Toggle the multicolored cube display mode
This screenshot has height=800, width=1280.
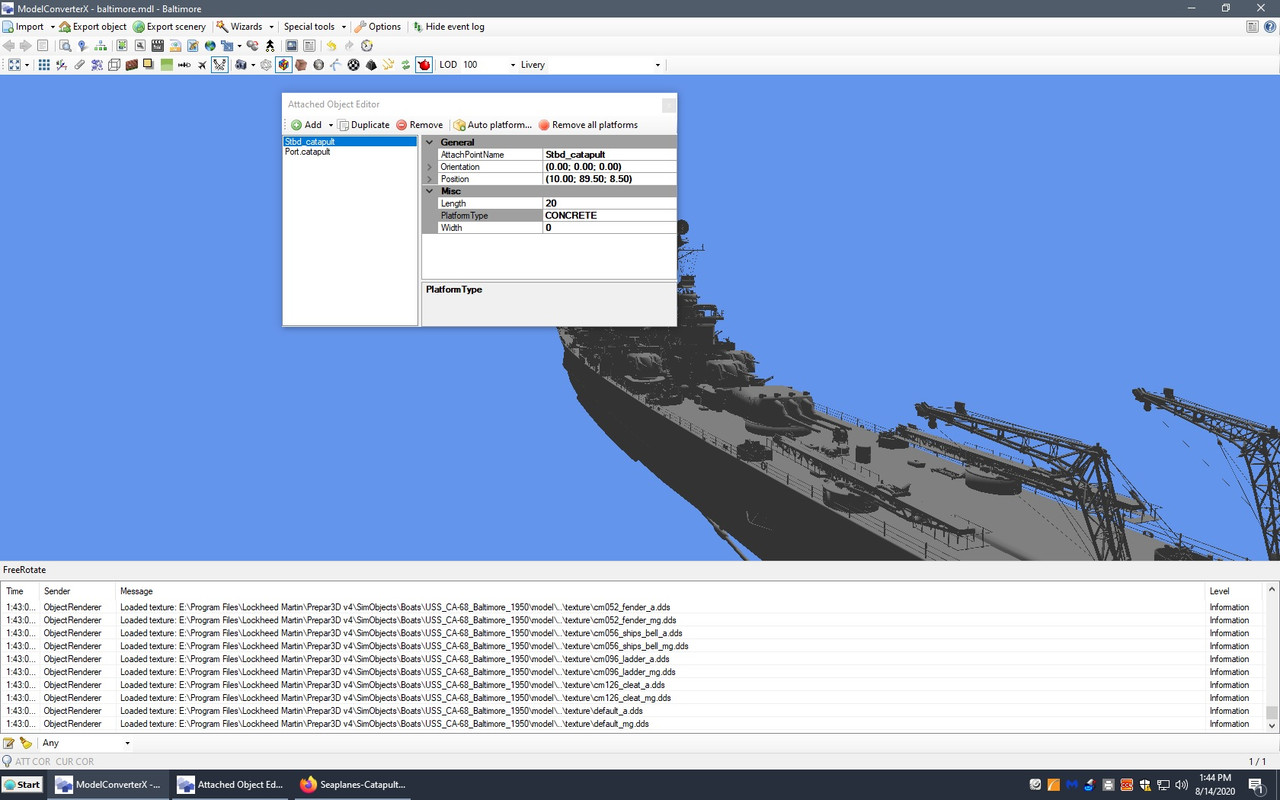point(284,65)
